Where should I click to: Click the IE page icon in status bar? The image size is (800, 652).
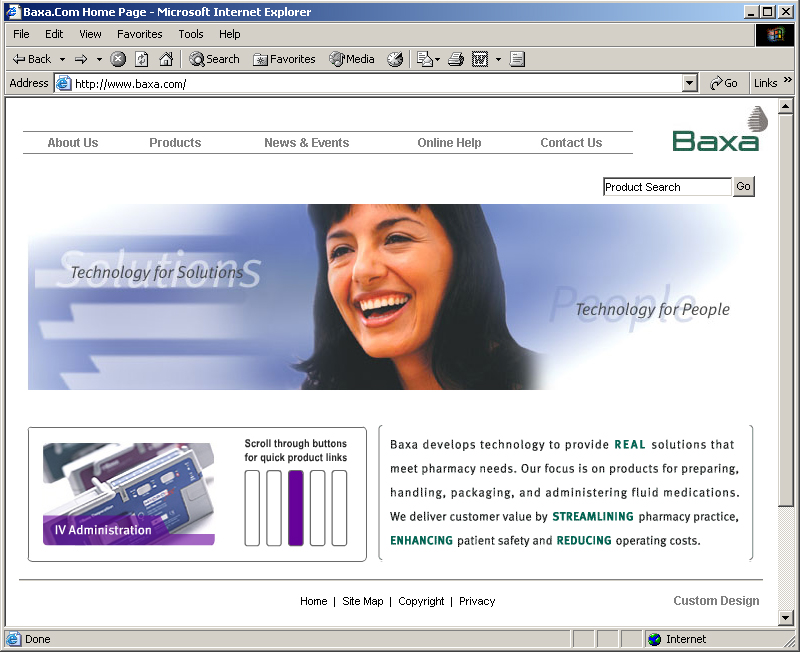click(13, 639)
